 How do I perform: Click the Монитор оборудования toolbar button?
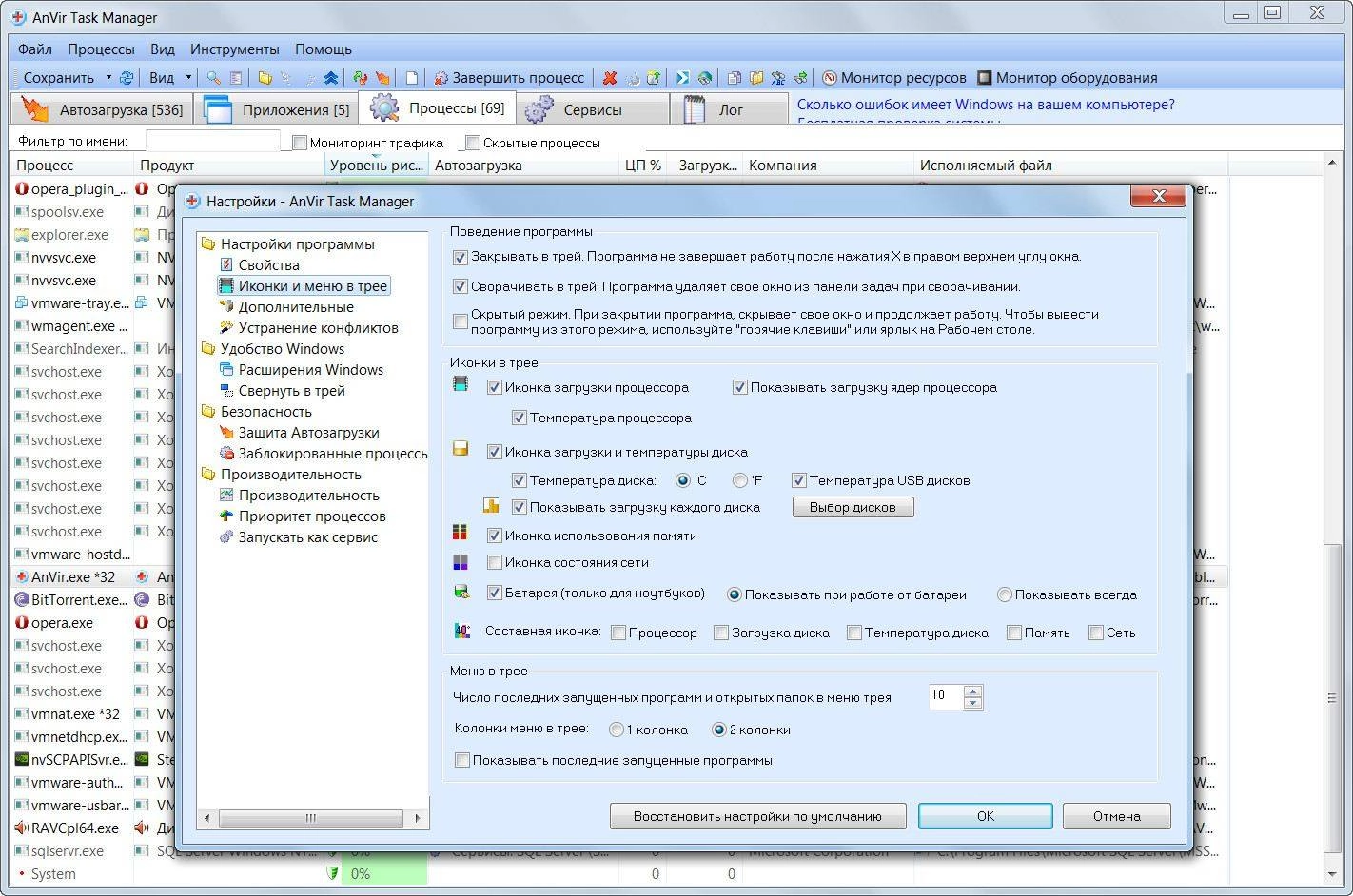click(1068, 78)
